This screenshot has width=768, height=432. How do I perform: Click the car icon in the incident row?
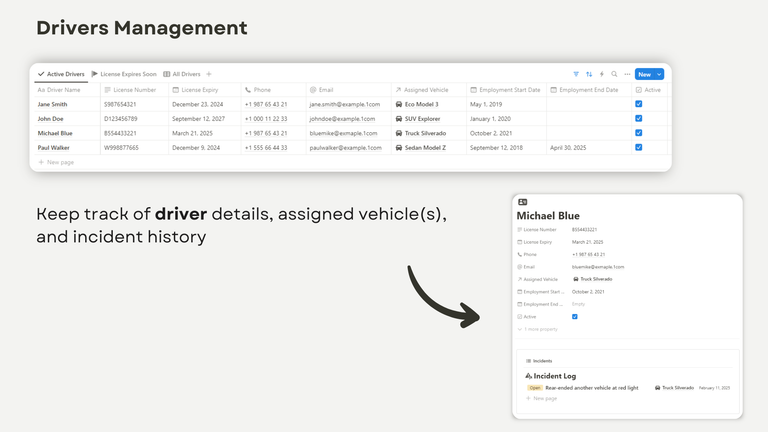[657, 388]
